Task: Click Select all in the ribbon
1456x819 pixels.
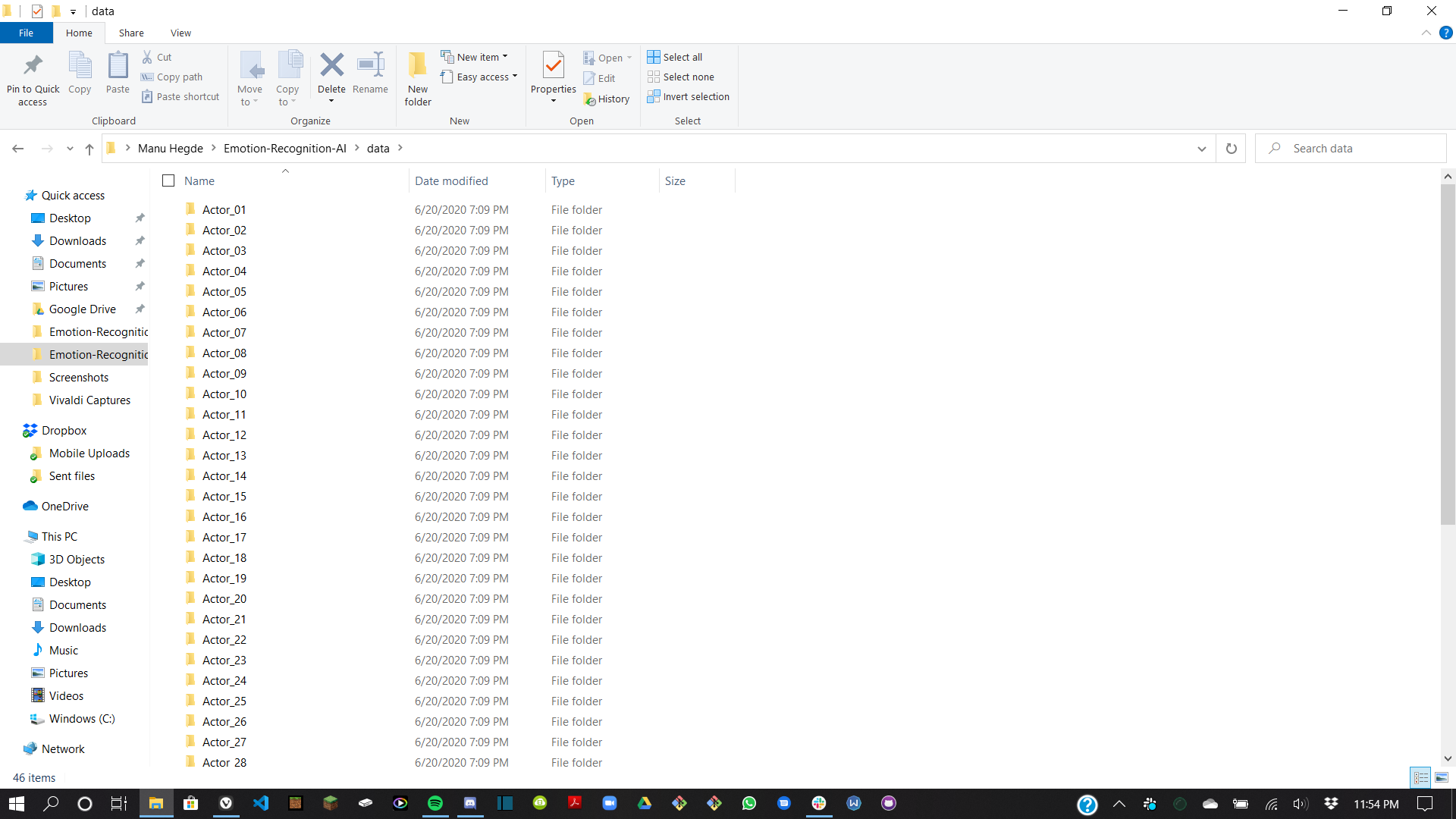Action: tap(675, 57)
